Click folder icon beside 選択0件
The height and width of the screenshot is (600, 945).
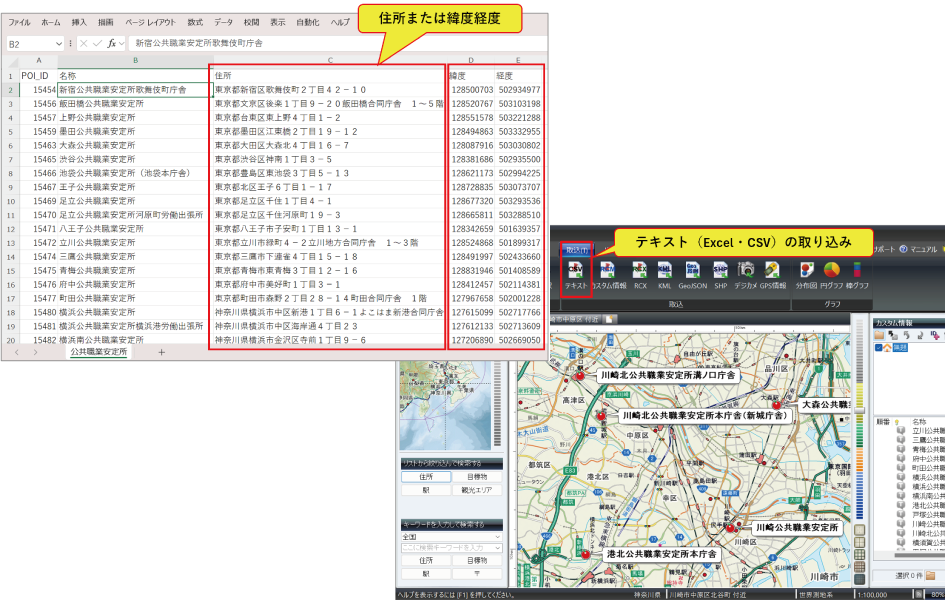pos(931,576)
